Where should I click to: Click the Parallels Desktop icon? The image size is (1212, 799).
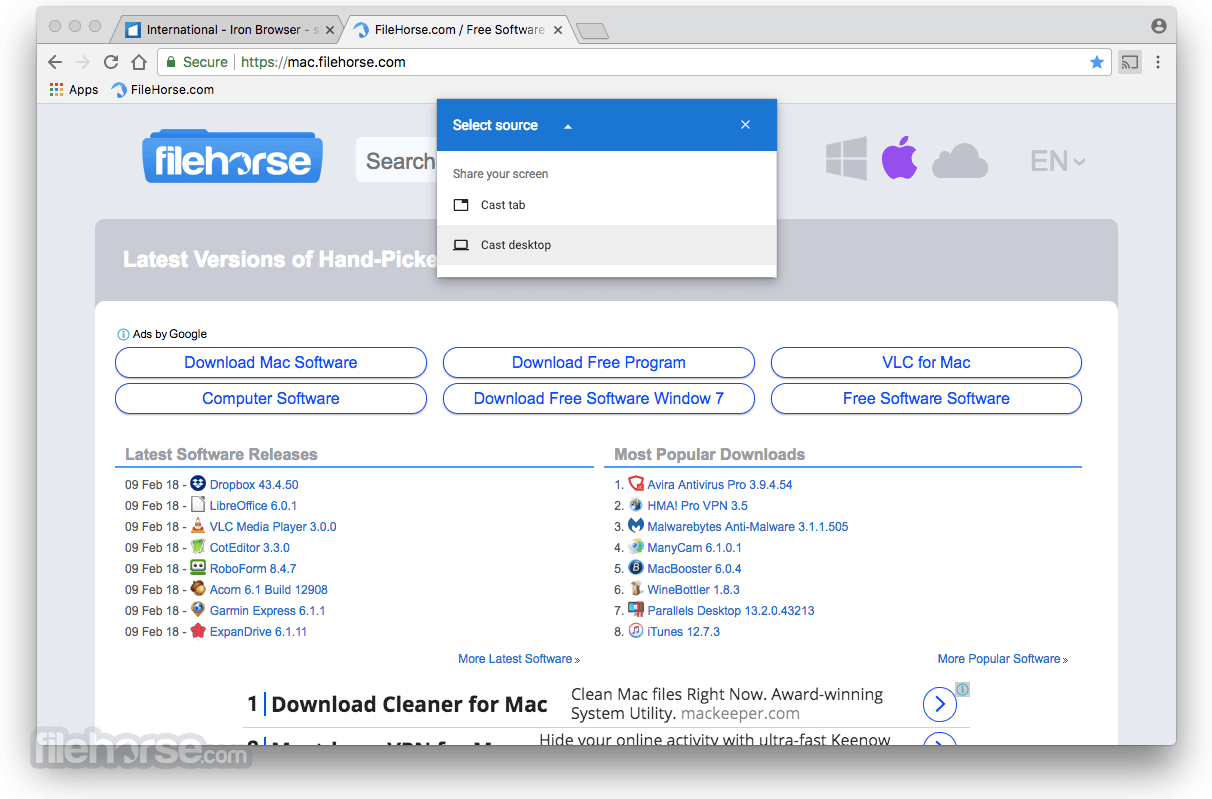(x=636, y=610)
